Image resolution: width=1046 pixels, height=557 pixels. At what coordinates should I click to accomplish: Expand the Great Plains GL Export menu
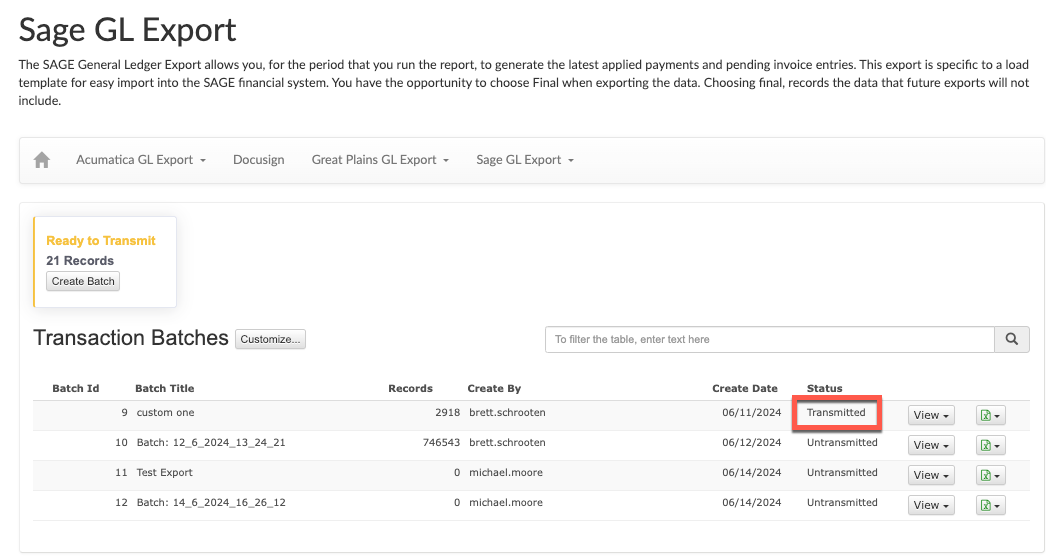[380, 160]
